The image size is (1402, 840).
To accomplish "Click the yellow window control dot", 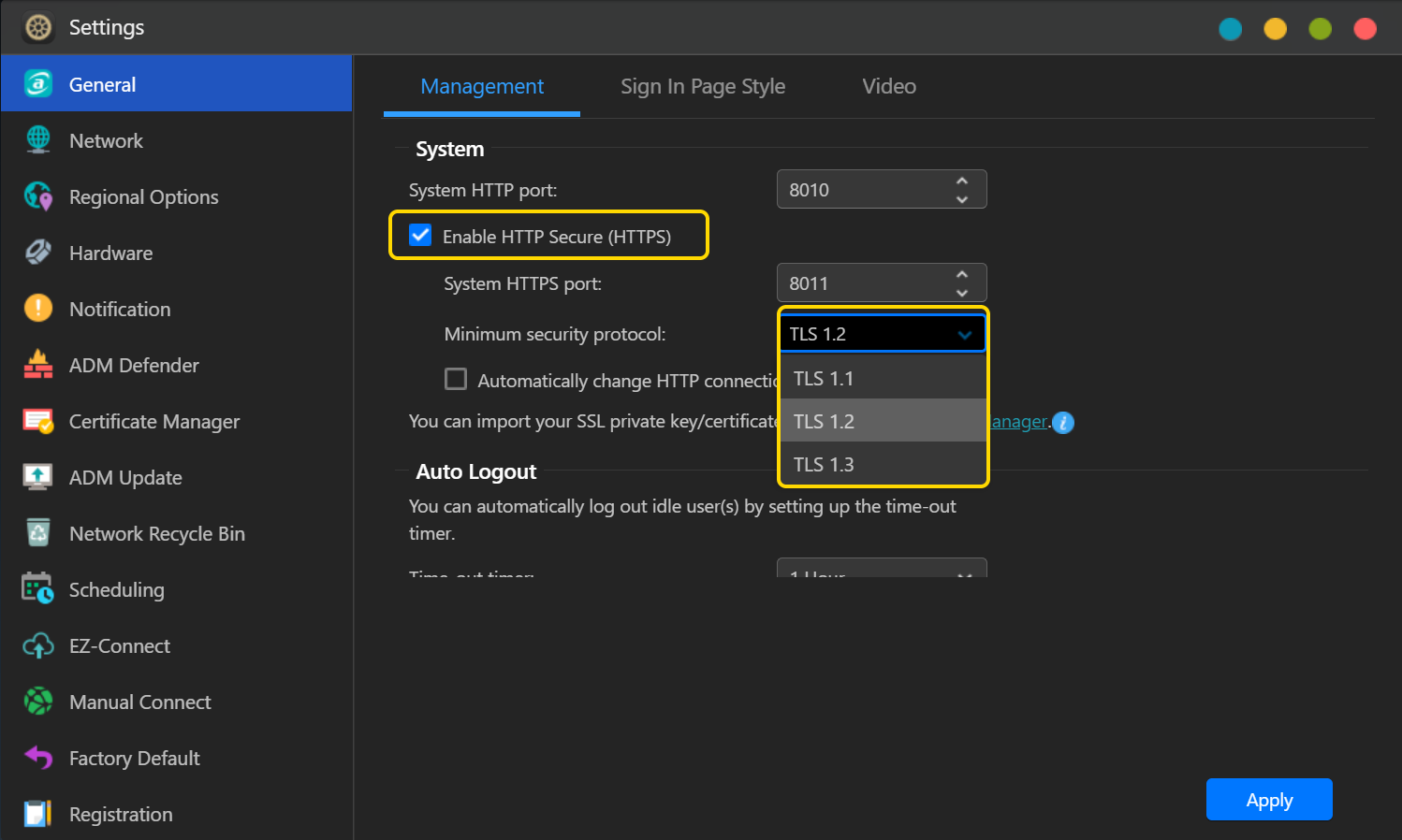I will click(x=1276, y=29).
